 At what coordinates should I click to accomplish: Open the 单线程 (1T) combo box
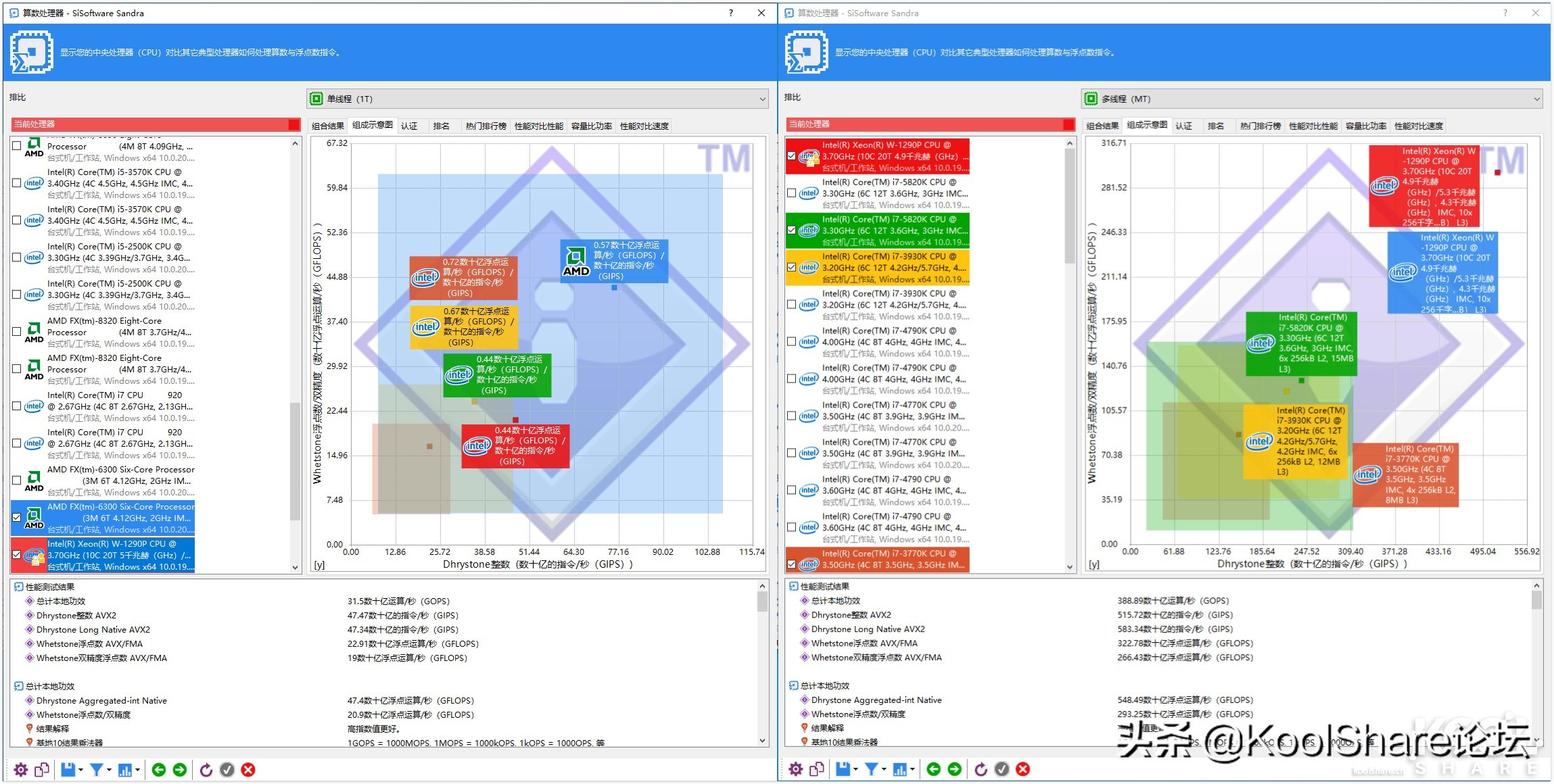537,99
